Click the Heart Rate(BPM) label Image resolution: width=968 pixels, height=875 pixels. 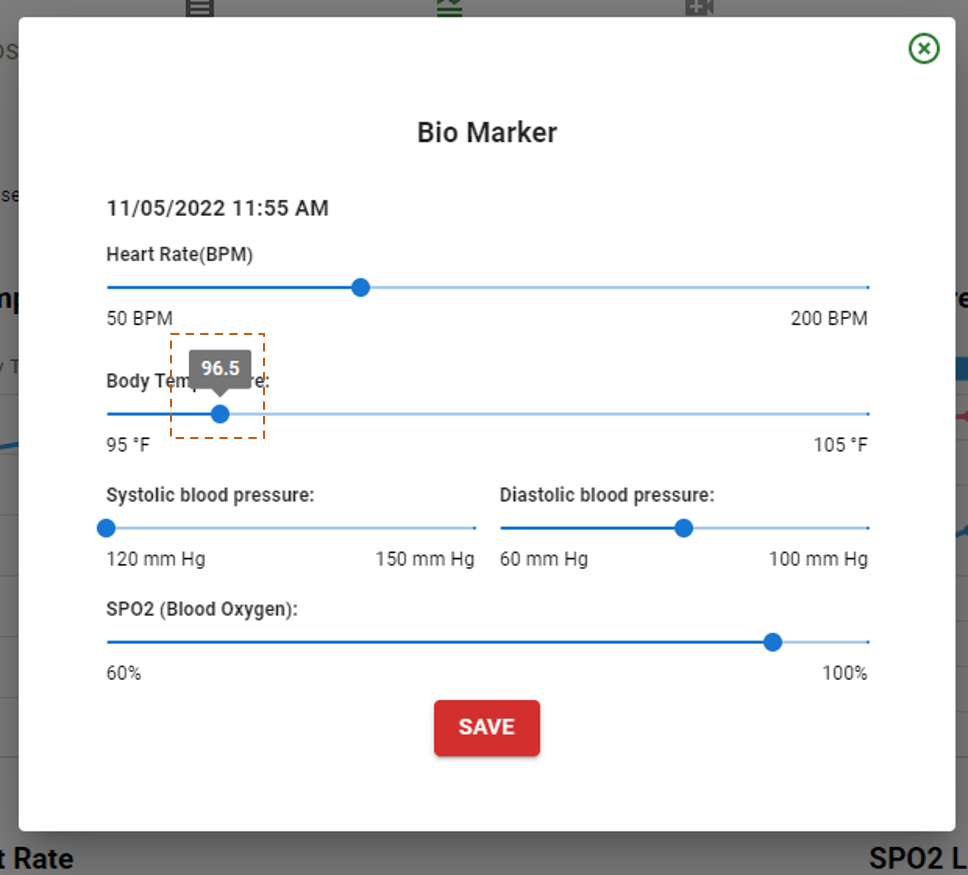180,255
